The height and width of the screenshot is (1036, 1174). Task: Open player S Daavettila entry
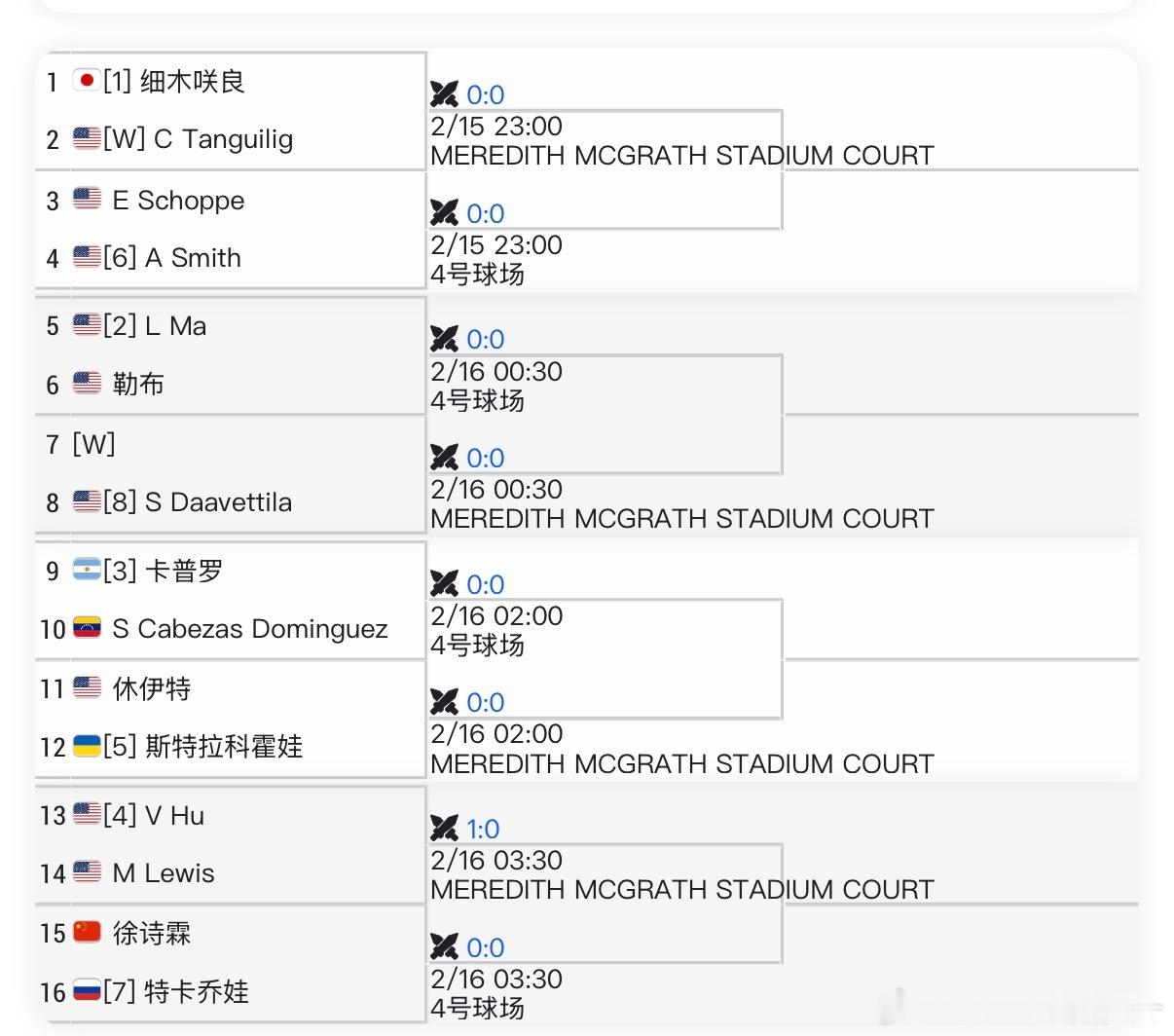pyautogui.click(x=218, y=502)
